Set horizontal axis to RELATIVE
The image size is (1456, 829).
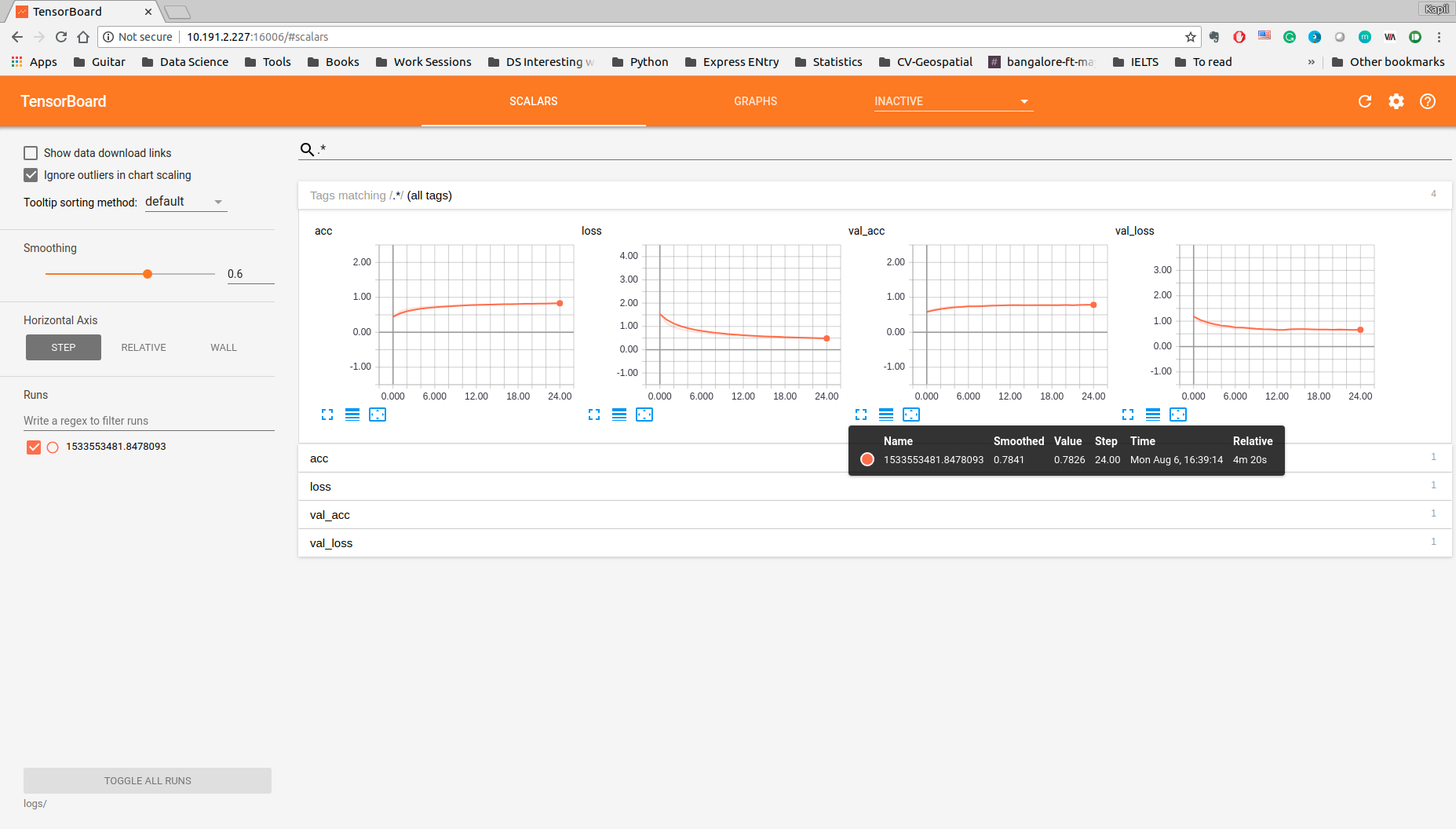coord(144,348)
